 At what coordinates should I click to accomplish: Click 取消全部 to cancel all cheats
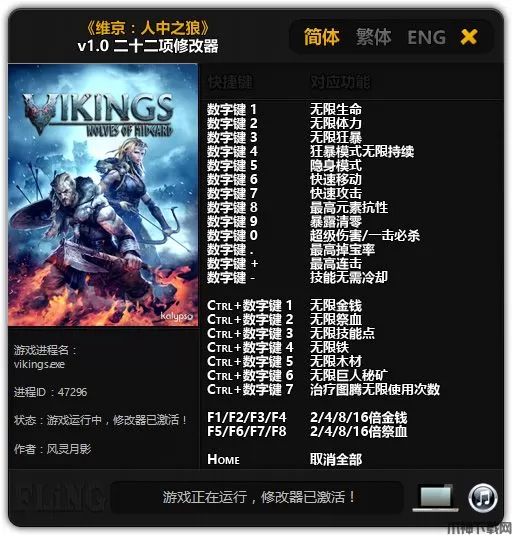pos(336,459)
